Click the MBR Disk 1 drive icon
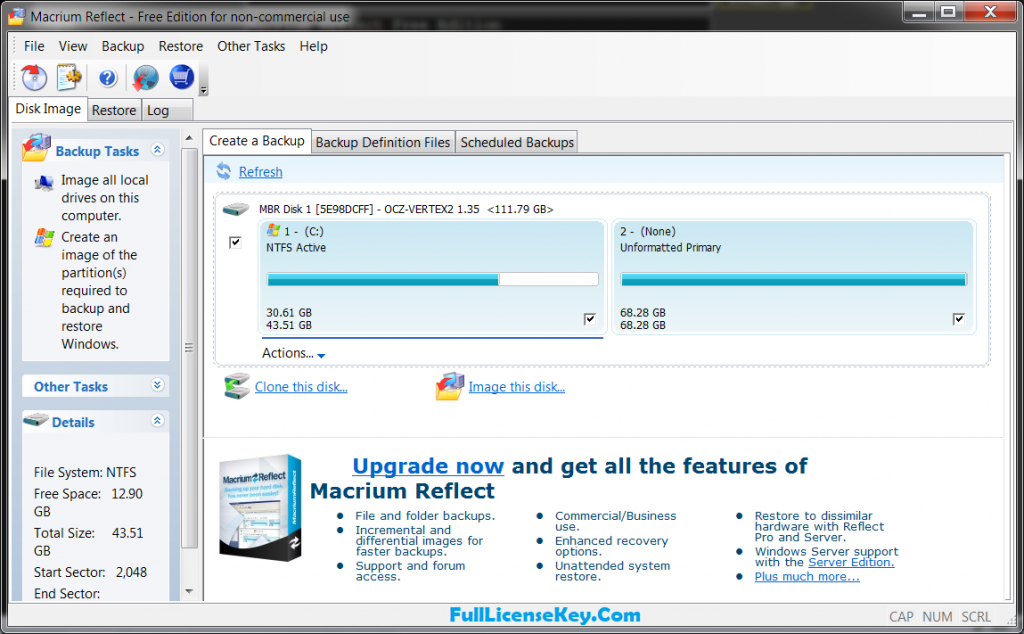The height and width of the screenshot is (634, 1024). point(236,210)
